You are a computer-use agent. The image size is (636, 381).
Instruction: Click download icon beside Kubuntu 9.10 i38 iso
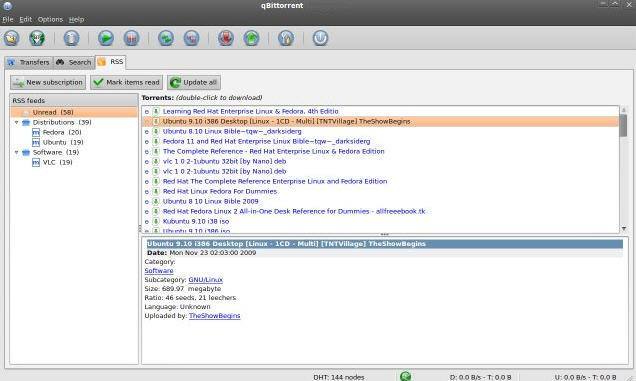155,221
